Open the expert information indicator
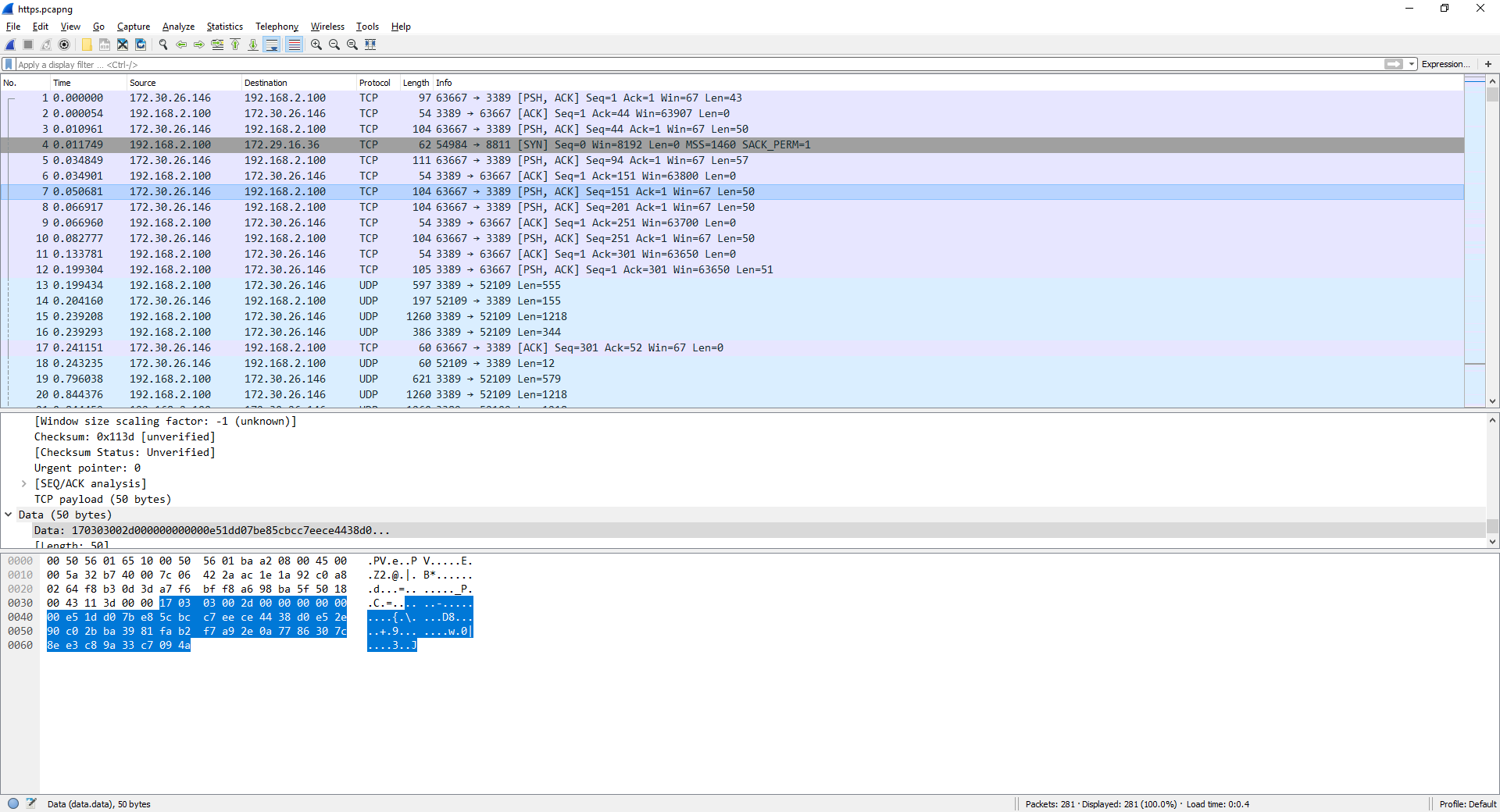The width and height of the screenshot is (1500, 812). pyautogui.click(x=13, y=803)
